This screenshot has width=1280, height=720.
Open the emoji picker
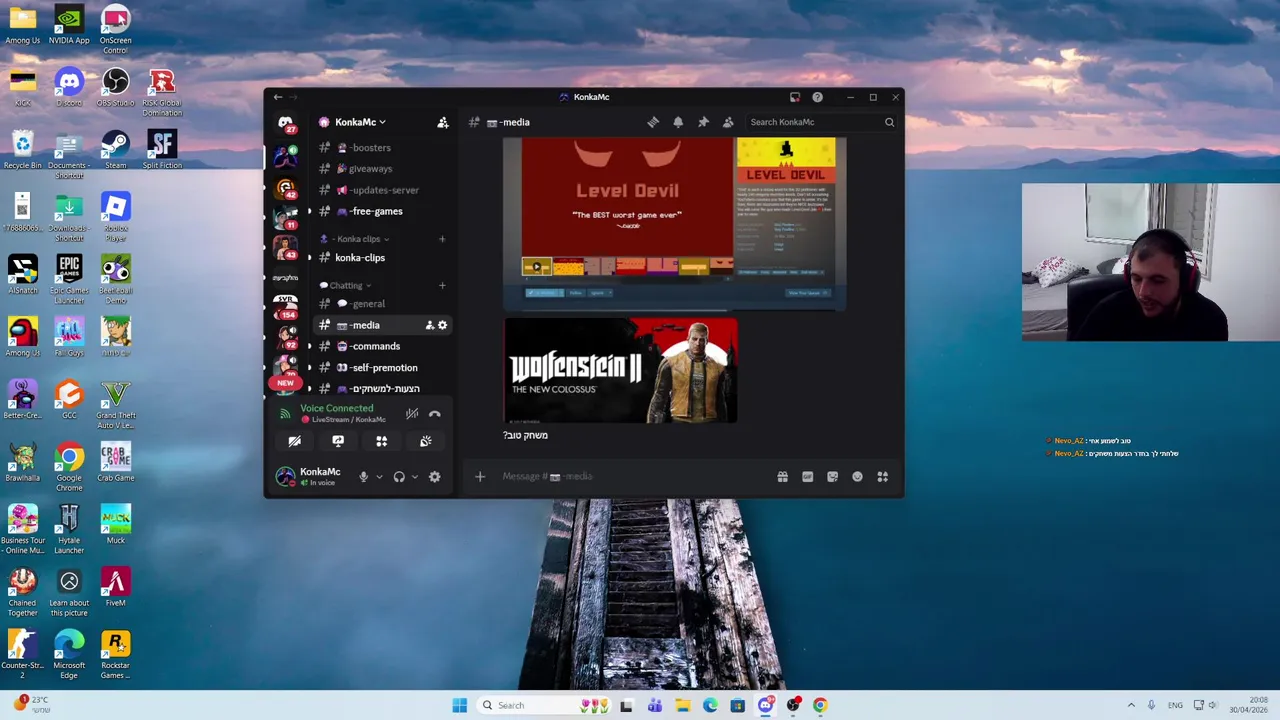coord(858,477)
